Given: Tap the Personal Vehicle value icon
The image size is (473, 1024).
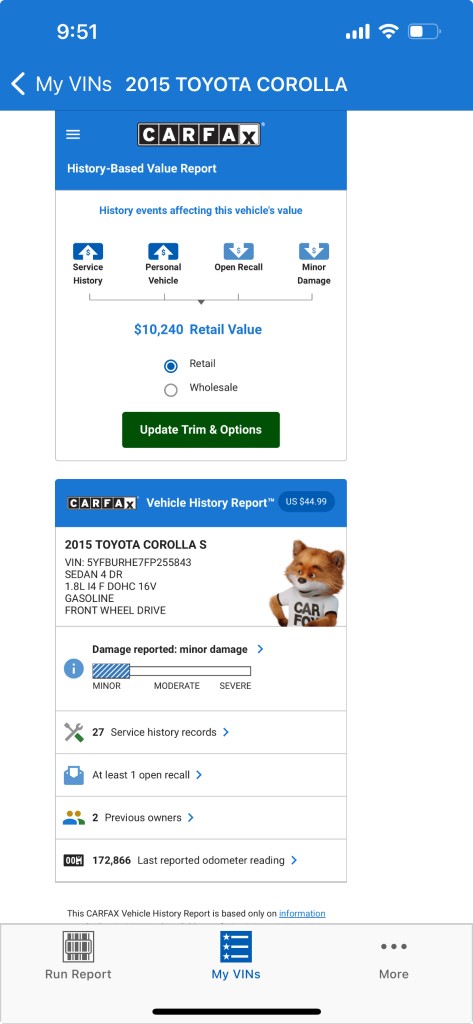Looking at the screenshot, I should point(163,251).
